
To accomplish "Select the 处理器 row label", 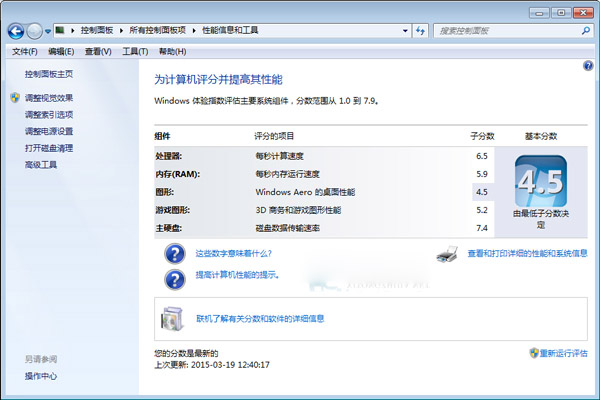I will (168, 156).
